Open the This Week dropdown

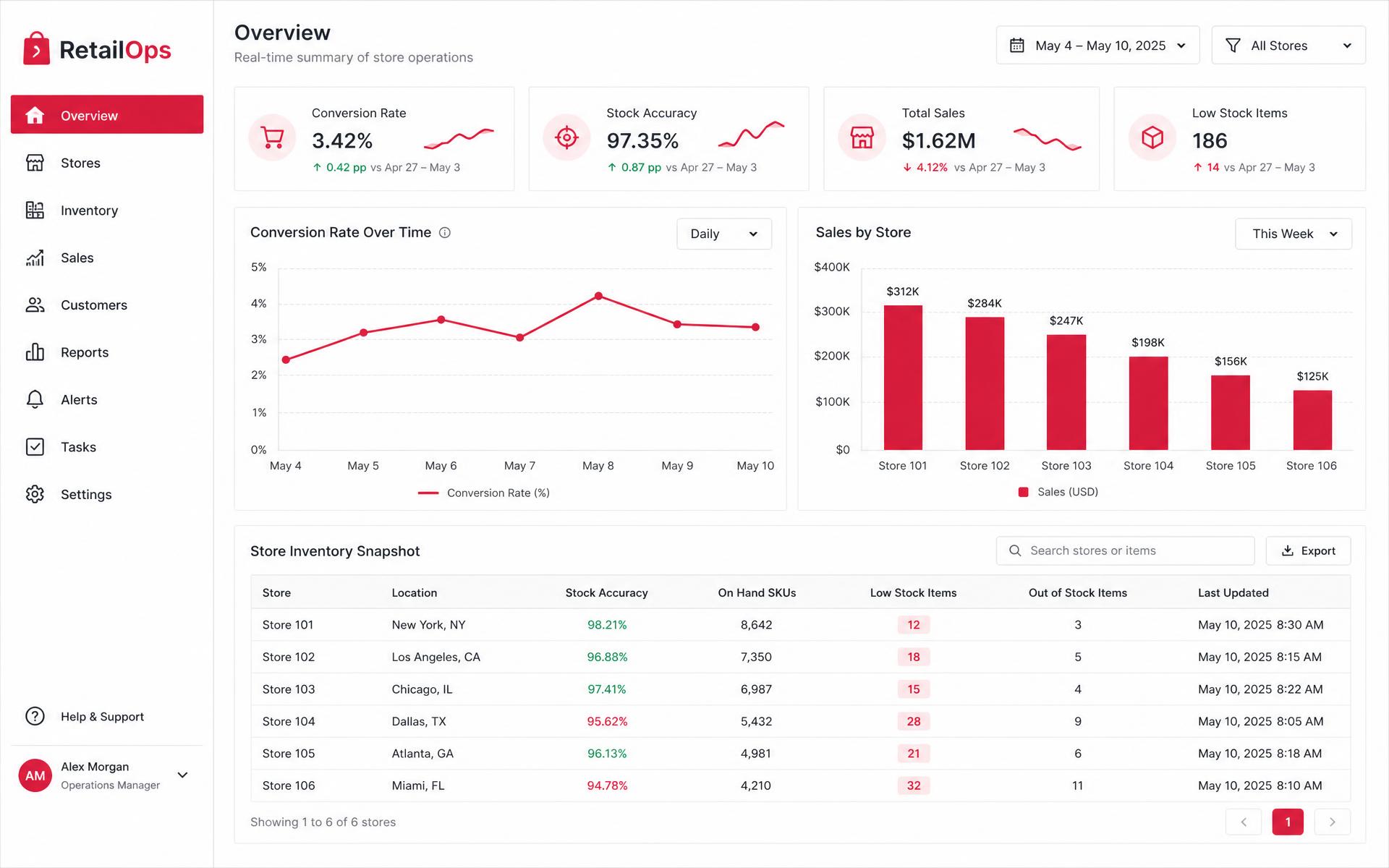click(1294, 234)
